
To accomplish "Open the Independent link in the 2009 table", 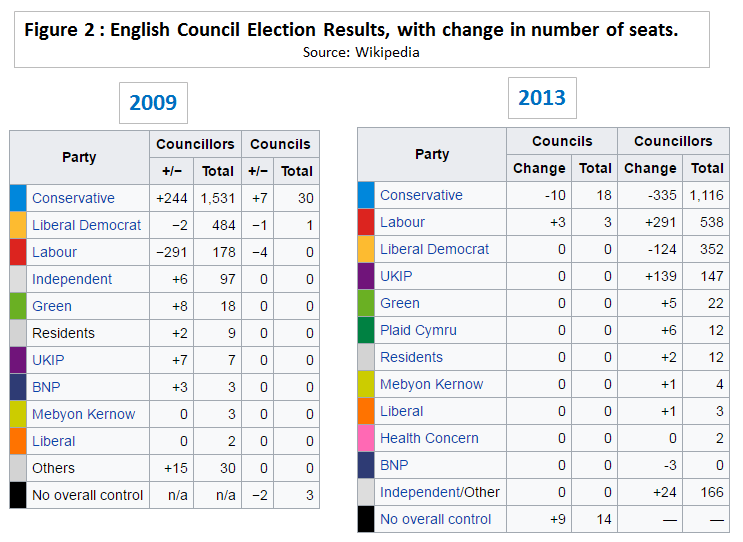I will 72,279.
